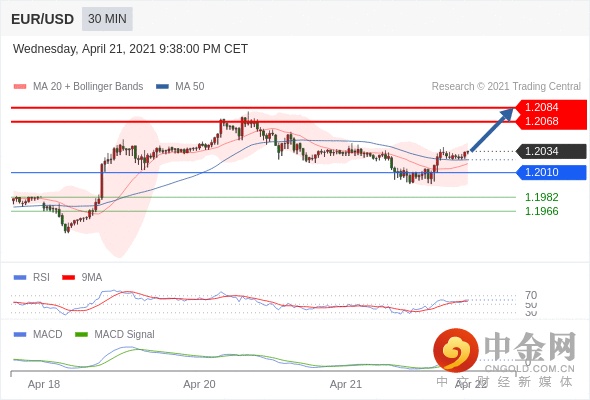
Task: Click the '9MA' legend label
Action: coord(92,278)
